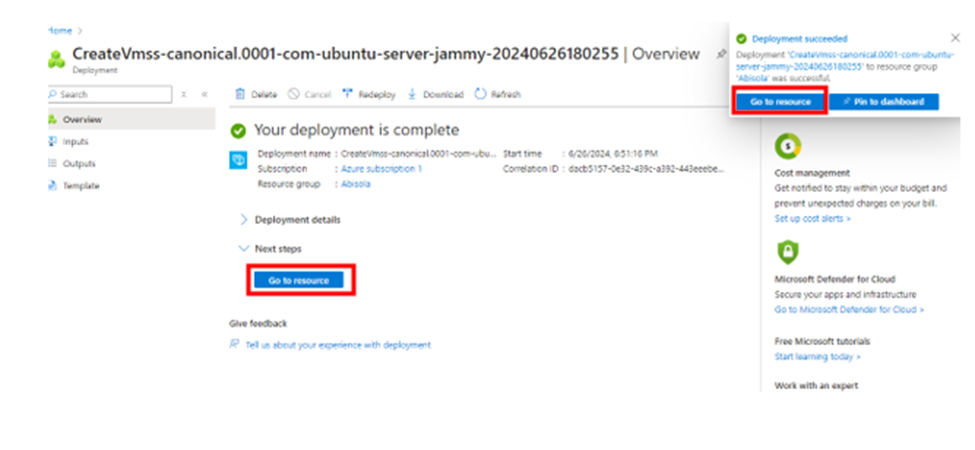Click the Deployment succeeded green check icon
Image resolution: width=975 pixels, height=450 pixels.
(x=742, y=39)
